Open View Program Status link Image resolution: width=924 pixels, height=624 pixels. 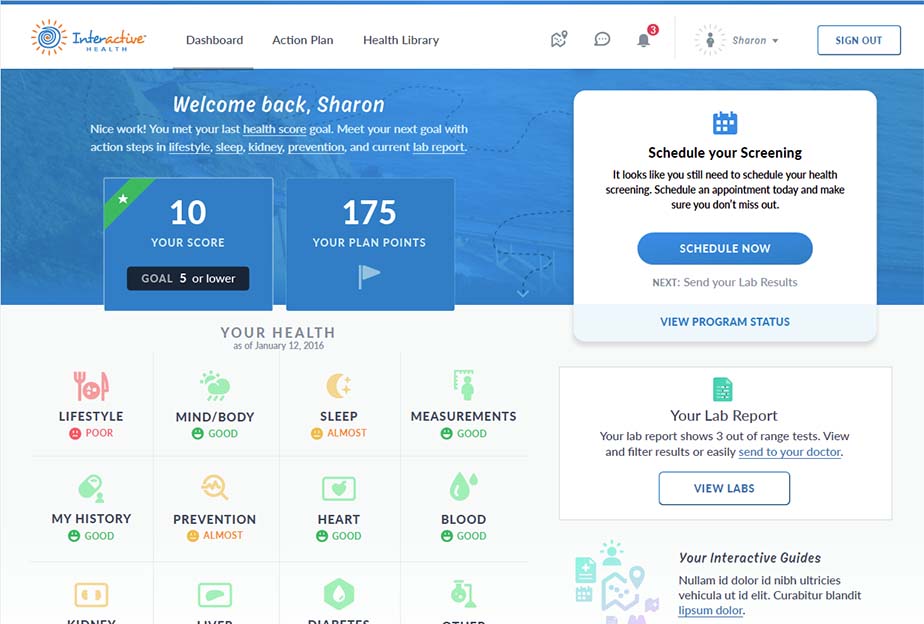click(725, 322)
